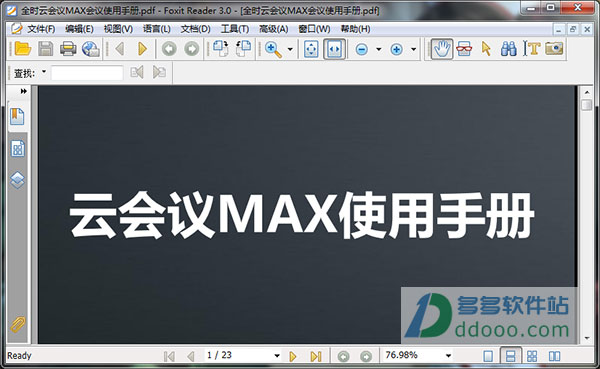Expand the zoom percentage dropdown
This screenshot has height=369, width=600.
448,356
